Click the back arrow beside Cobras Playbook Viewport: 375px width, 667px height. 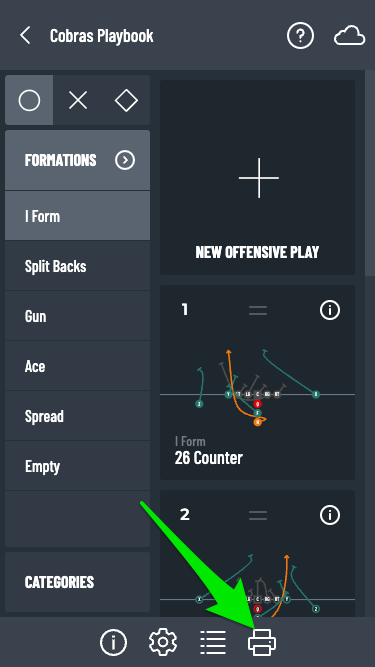coord(25,35)
